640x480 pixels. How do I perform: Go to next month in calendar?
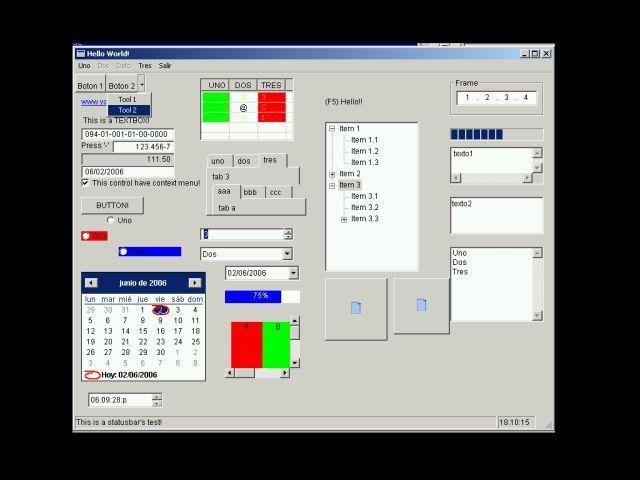point(195,282)
